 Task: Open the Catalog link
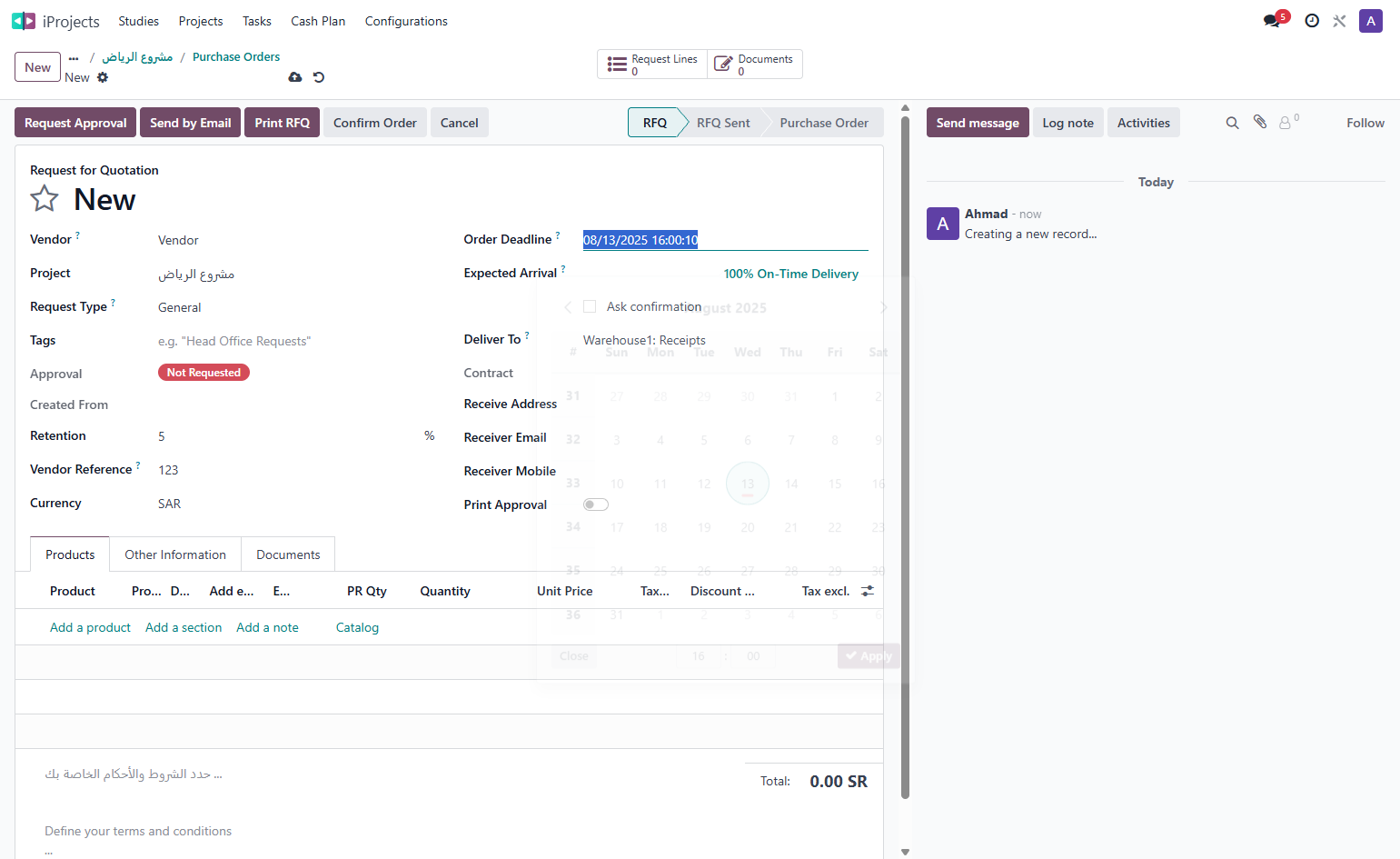point(357,627)
